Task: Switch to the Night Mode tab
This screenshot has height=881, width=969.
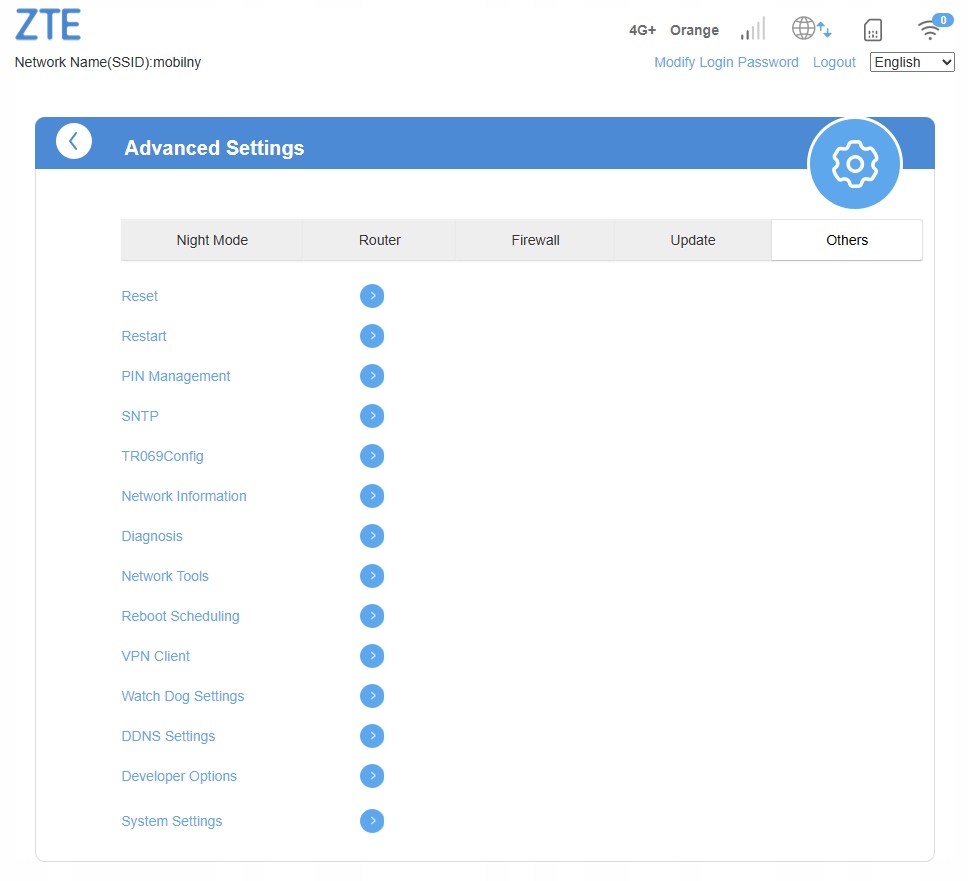Action: coord(212,240)
